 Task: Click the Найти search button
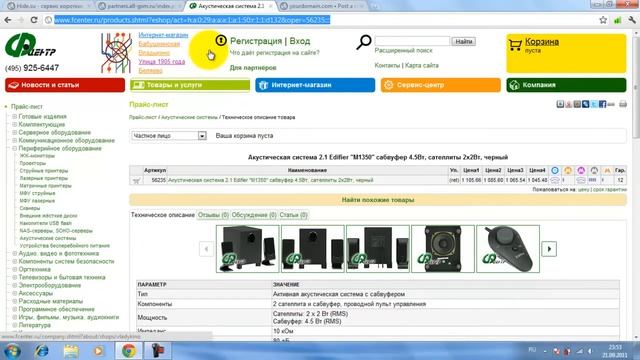click(464, 41)
